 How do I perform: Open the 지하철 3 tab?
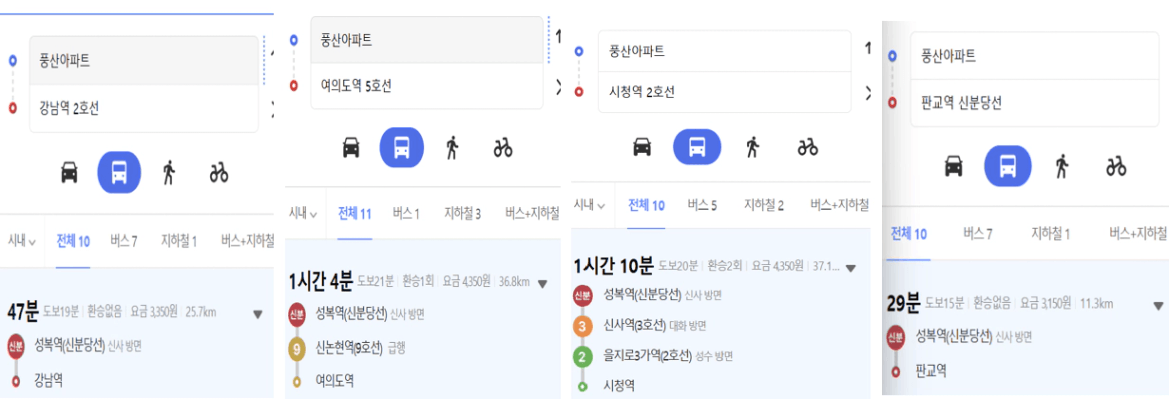click(x=462, y=214)
